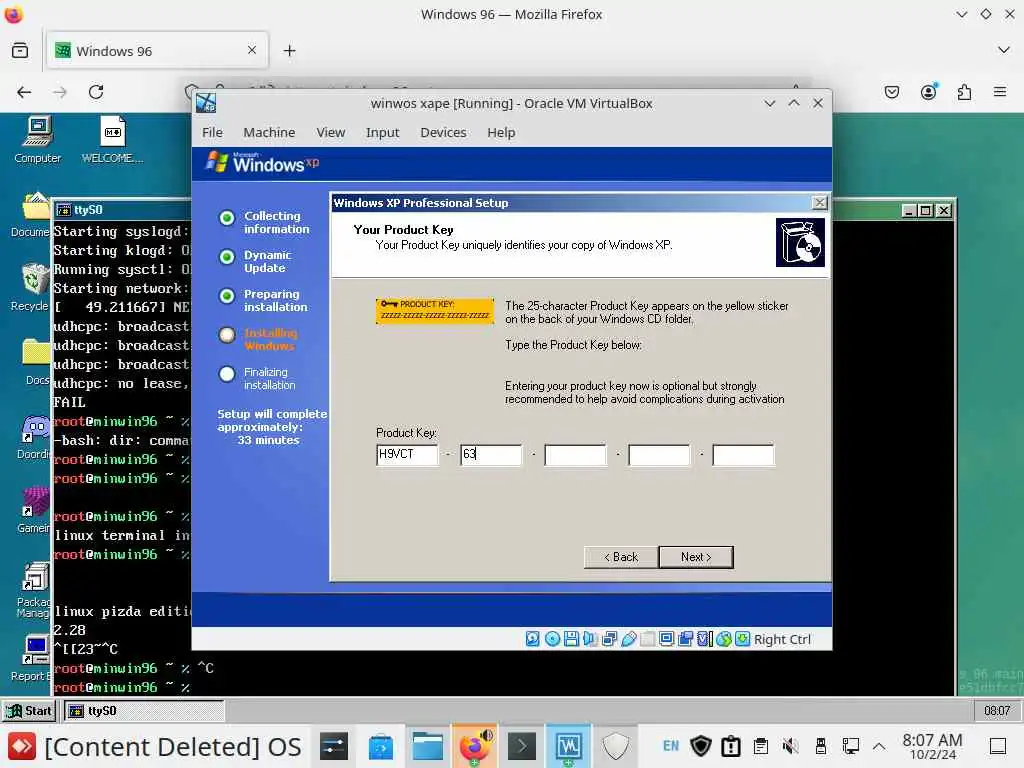Open the File menu in VirtualBox
1024x768 pixels.
point(212,133)
